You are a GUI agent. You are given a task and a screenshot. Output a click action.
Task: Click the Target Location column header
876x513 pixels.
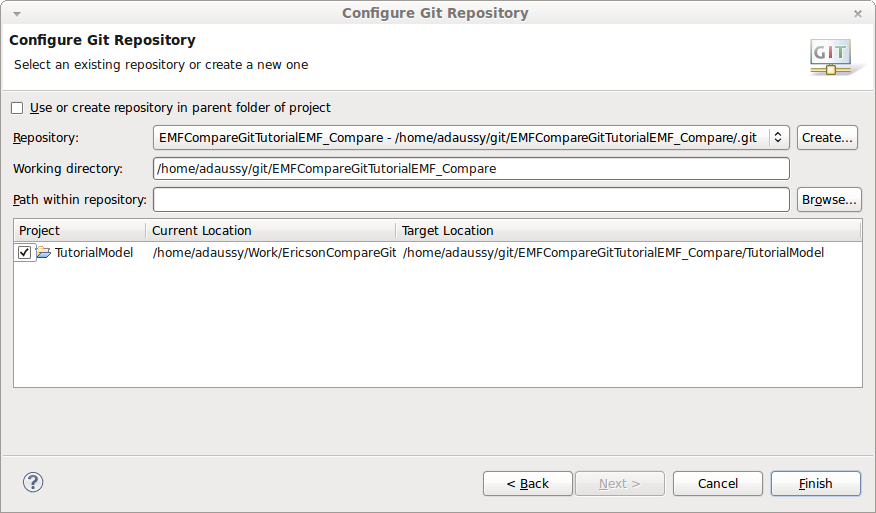628,231
